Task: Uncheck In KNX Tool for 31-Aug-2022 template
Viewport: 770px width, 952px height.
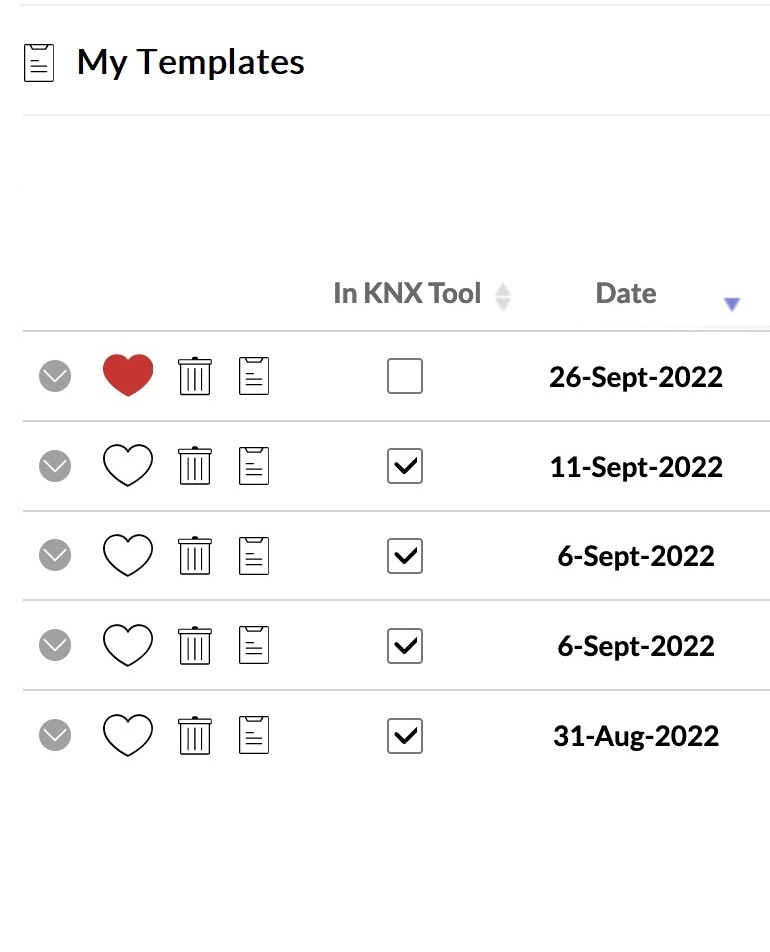Action: coord(405,737)
